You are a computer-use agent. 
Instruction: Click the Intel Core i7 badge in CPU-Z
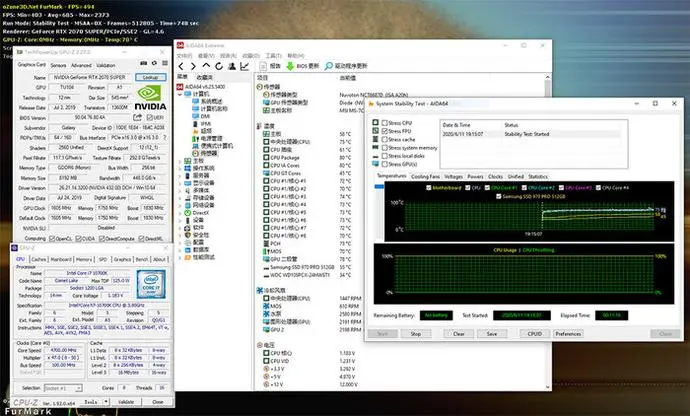[151, 284]
